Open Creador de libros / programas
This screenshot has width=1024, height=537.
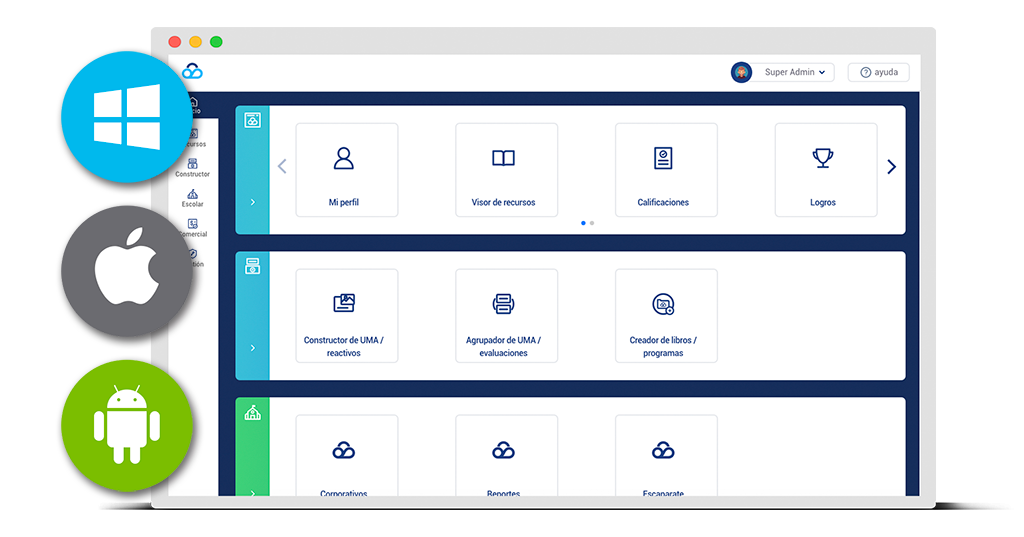point(665,315)
